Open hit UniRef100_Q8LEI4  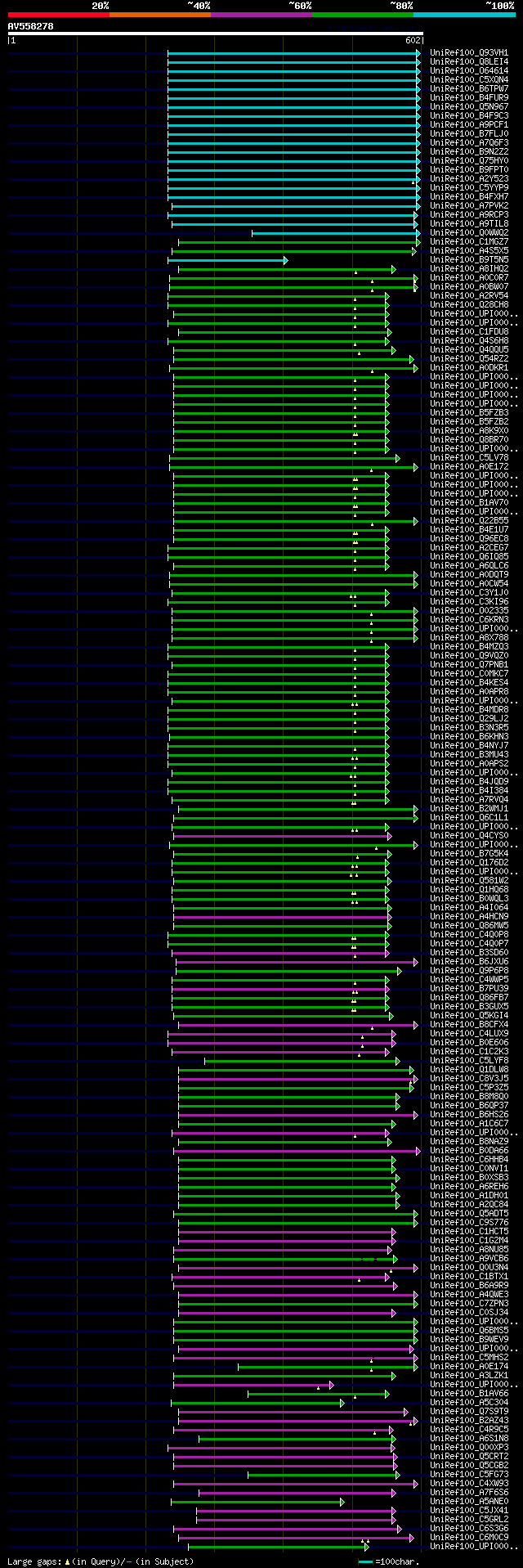[x=469, y=61]
